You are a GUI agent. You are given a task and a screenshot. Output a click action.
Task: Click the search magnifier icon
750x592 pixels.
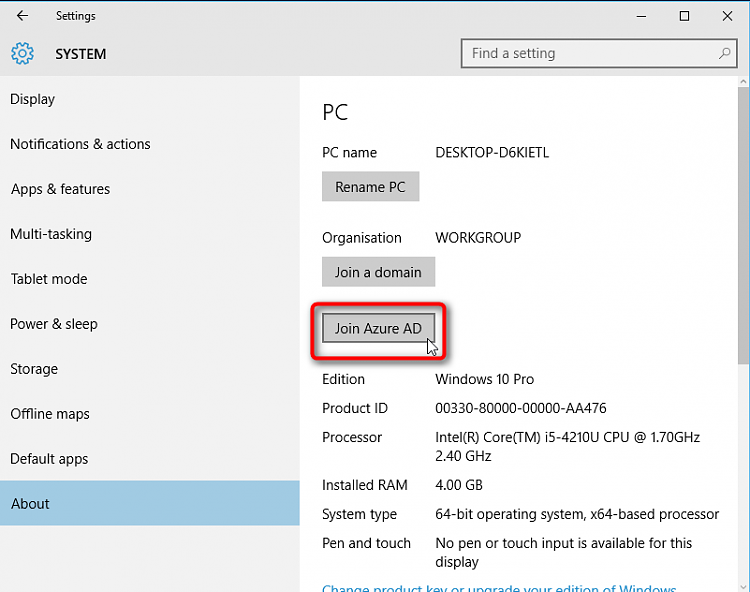click(x=724, y=53)
